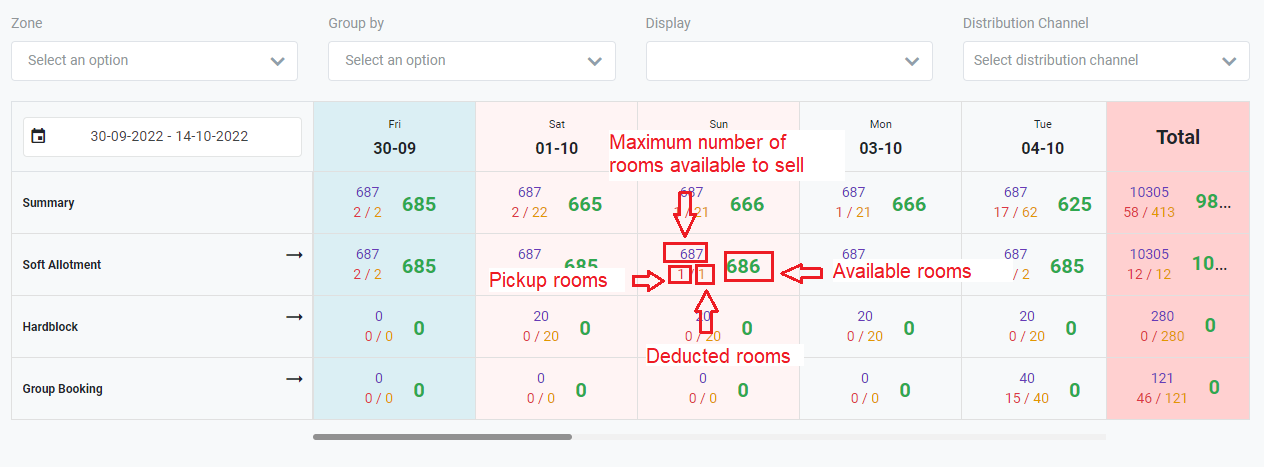Select the Mon 03-10 column header
This screenshot has height=467, width=1264.
click(881, 137)
